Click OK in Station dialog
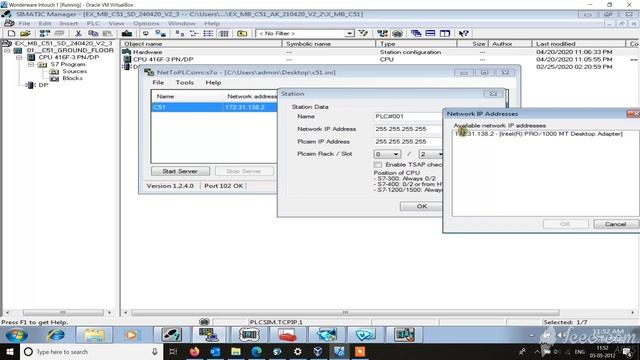This screenshot has height=360, width=640. click(422, 206)
